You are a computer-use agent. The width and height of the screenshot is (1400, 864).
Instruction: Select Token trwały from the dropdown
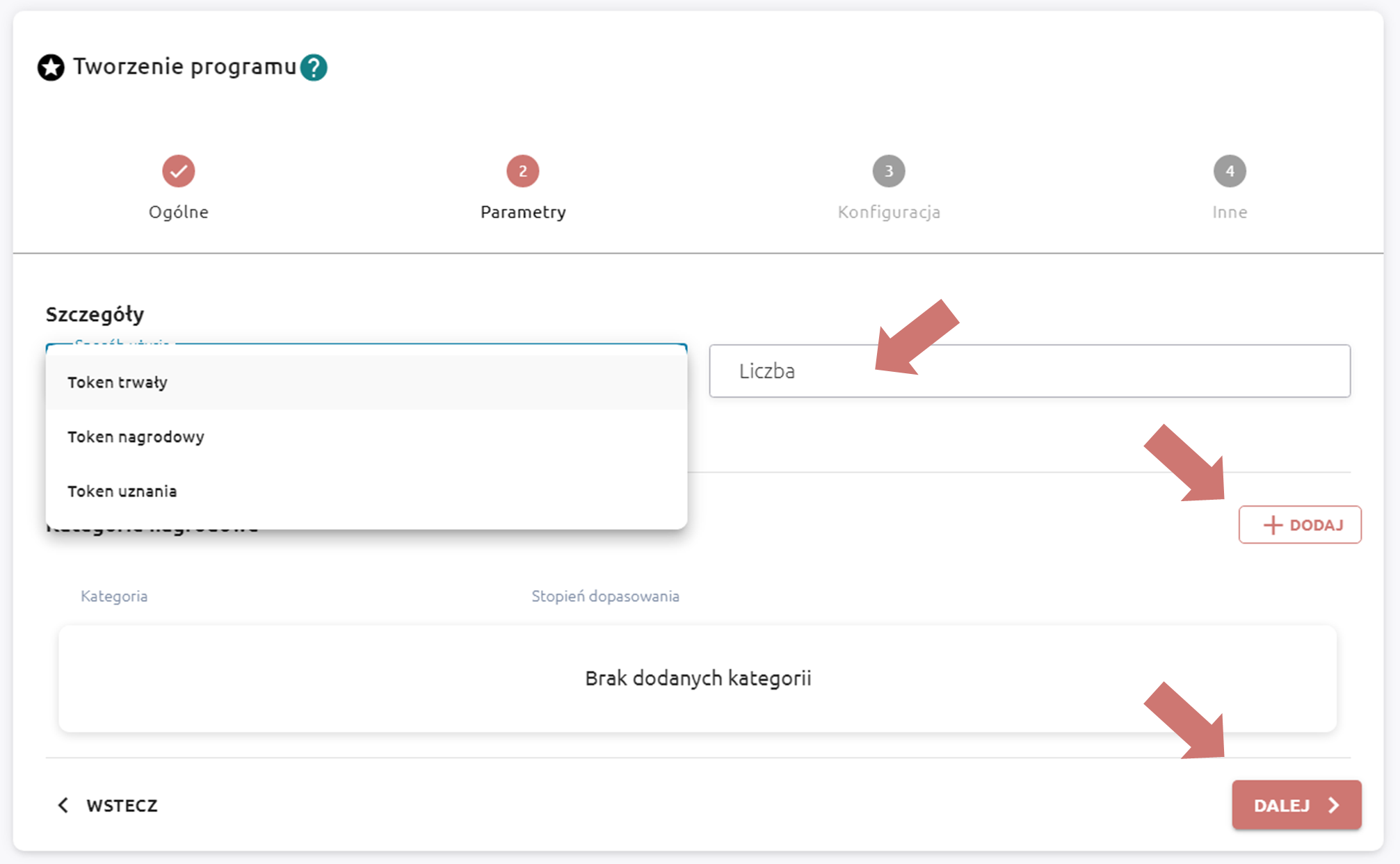pyautogui.click(x=118, y=382)
